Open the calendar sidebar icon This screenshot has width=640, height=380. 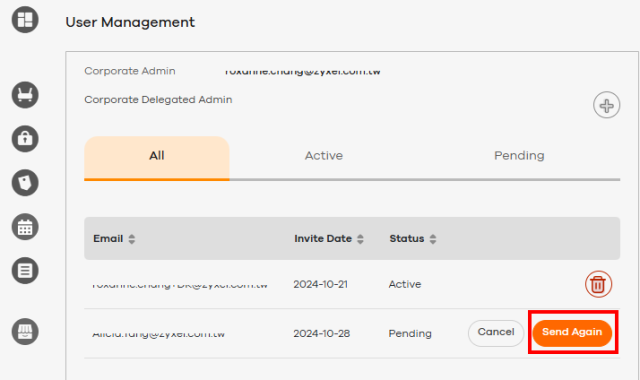25,227
